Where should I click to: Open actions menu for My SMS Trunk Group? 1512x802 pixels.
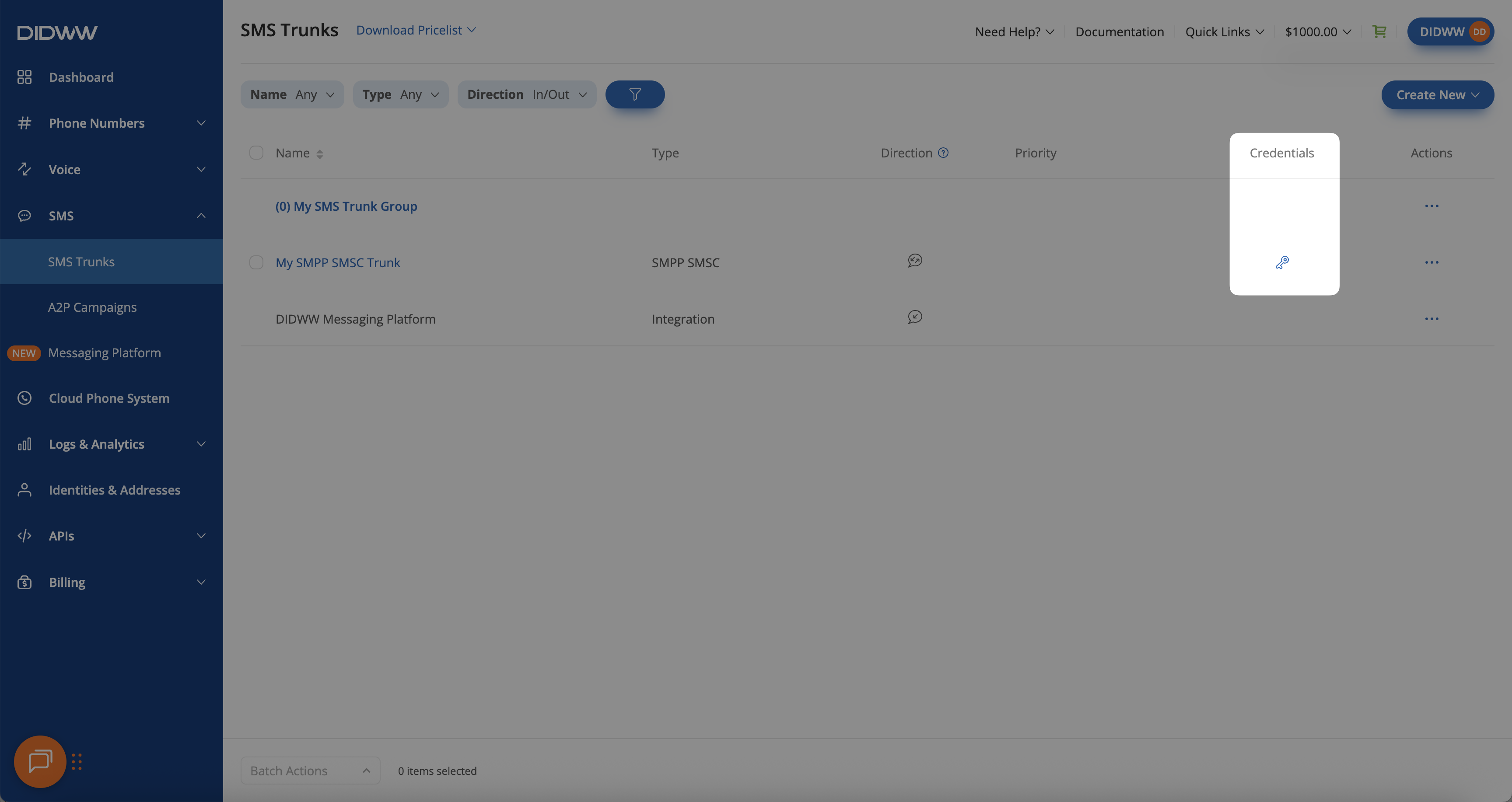pyautogui.click(x=1431, y=206)
